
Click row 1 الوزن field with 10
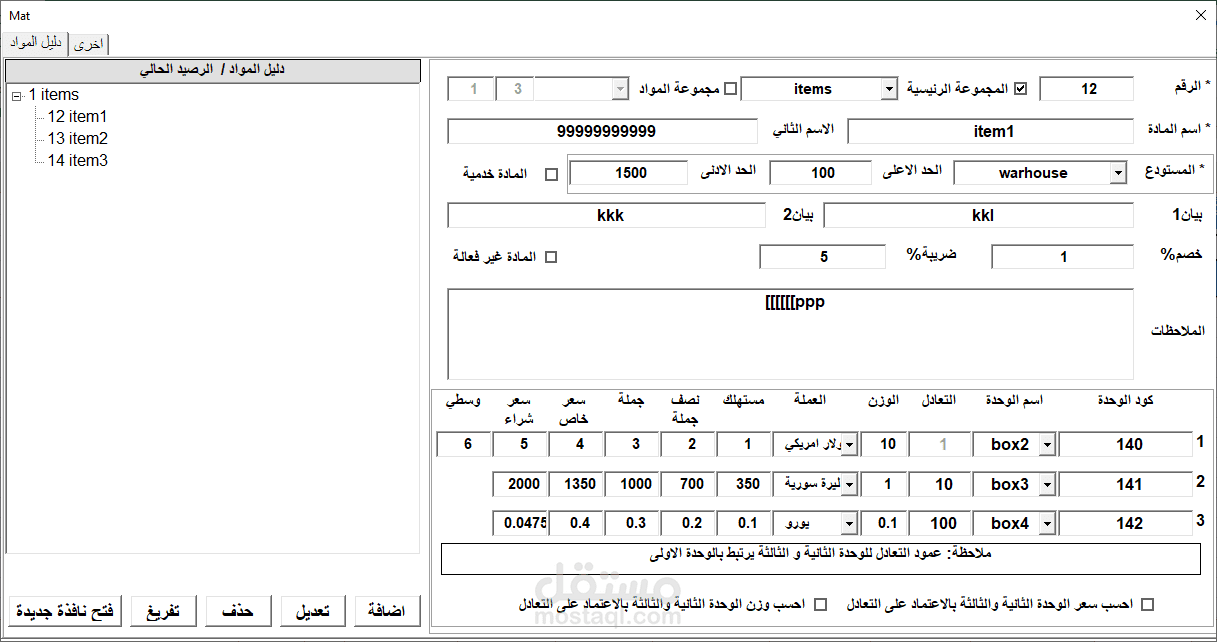[x=883, y=445]
